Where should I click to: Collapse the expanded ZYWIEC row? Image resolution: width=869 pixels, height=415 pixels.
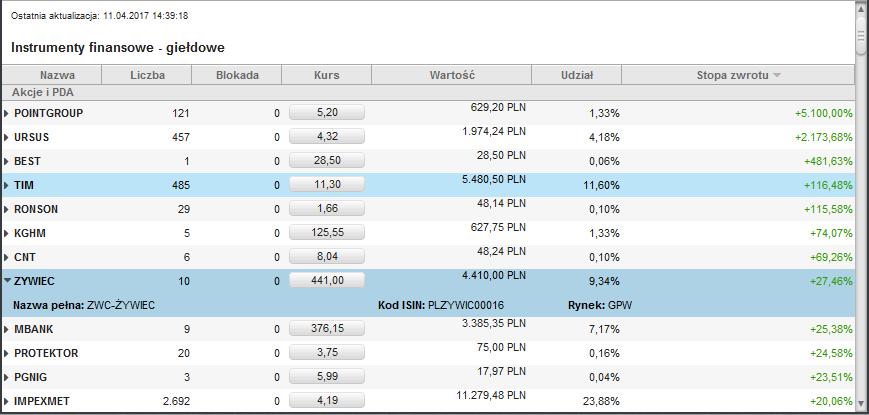click(x=7, y=281)
